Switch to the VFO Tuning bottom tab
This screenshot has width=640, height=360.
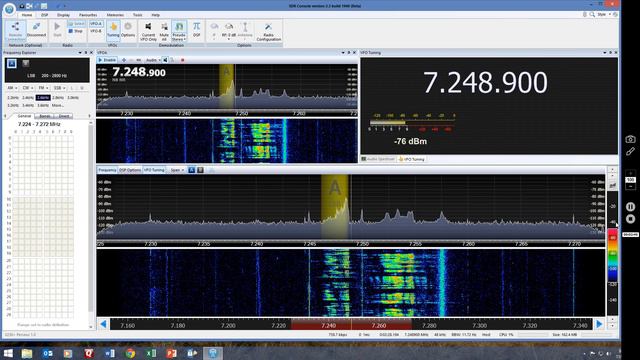coord(412,159)
